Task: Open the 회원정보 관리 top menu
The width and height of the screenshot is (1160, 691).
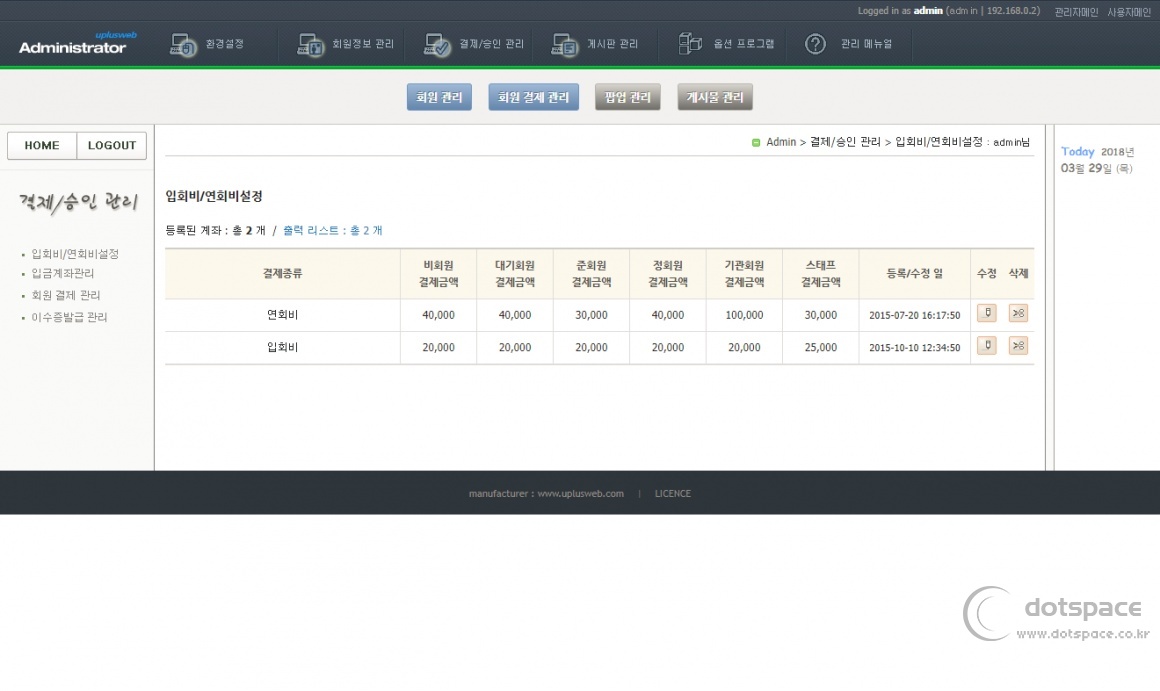Action: (346, 45)
